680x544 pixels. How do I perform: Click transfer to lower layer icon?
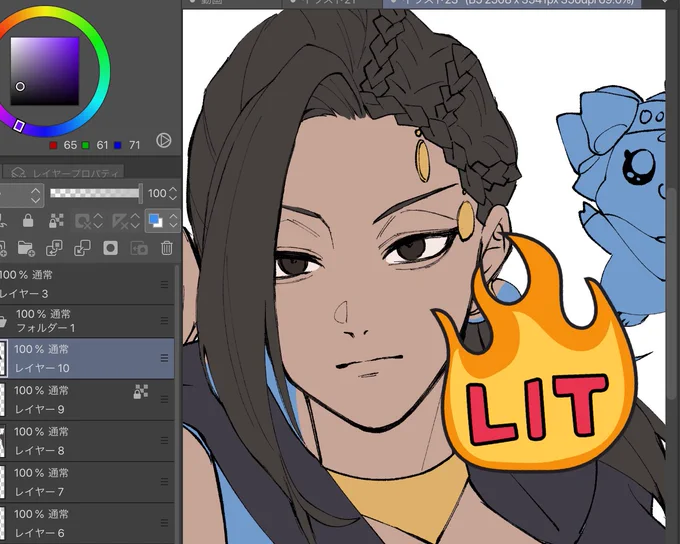coord(54,248)
